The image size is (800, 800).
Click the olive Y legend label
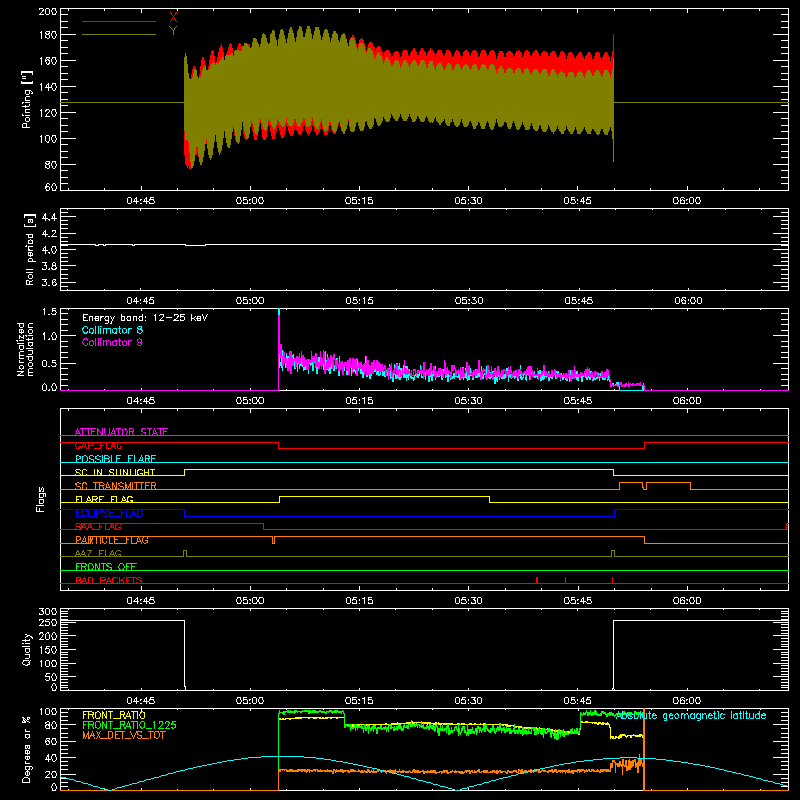[x=173, y=31]
